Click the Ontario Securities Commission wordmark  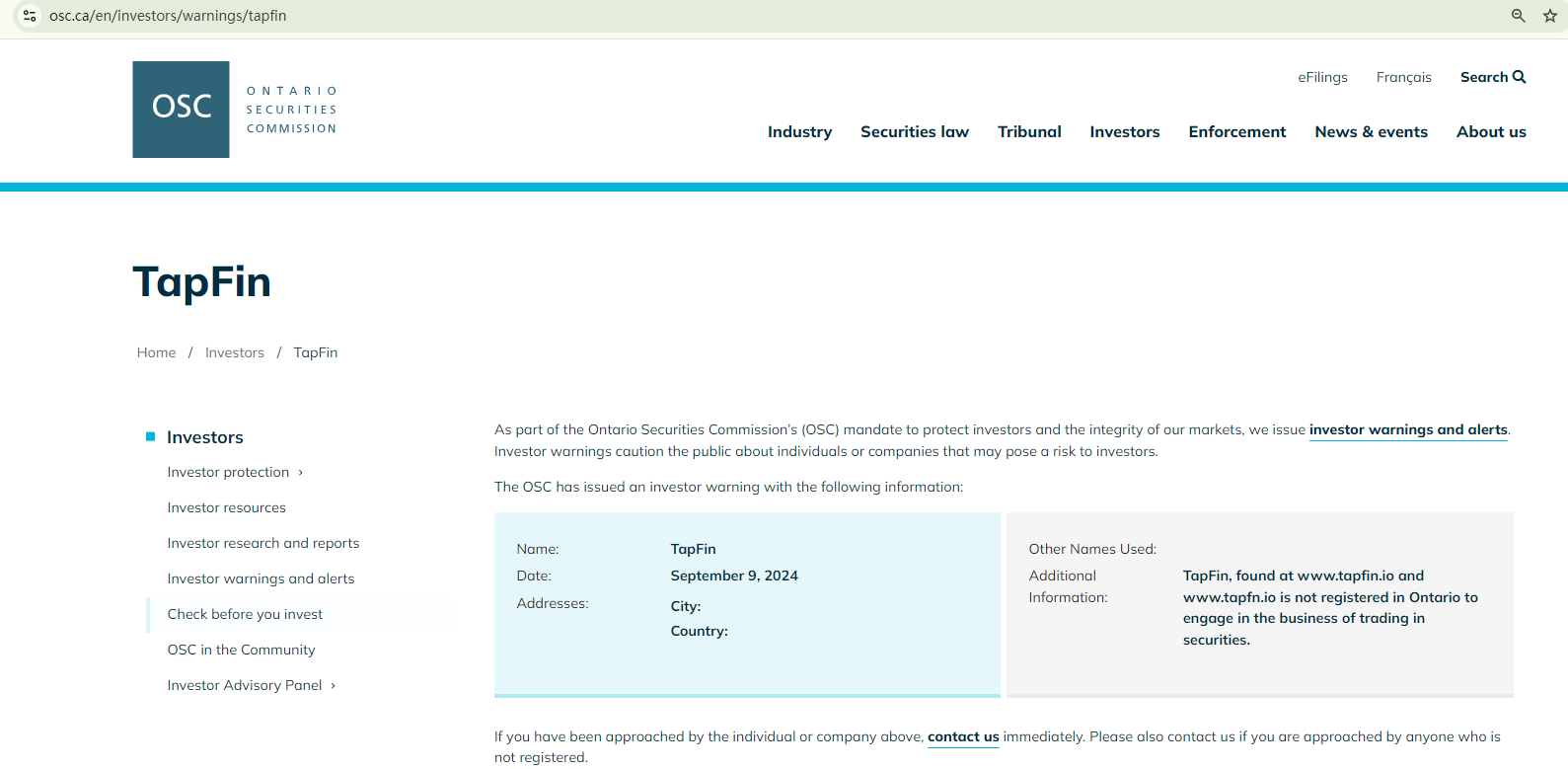292,110
